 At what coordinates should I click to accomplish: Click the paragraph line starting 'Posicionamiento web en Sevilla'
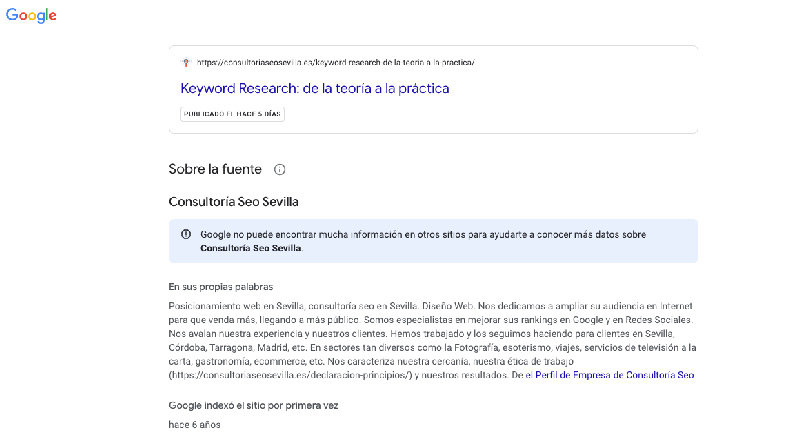pyautogui.click(x=430, y=306)
